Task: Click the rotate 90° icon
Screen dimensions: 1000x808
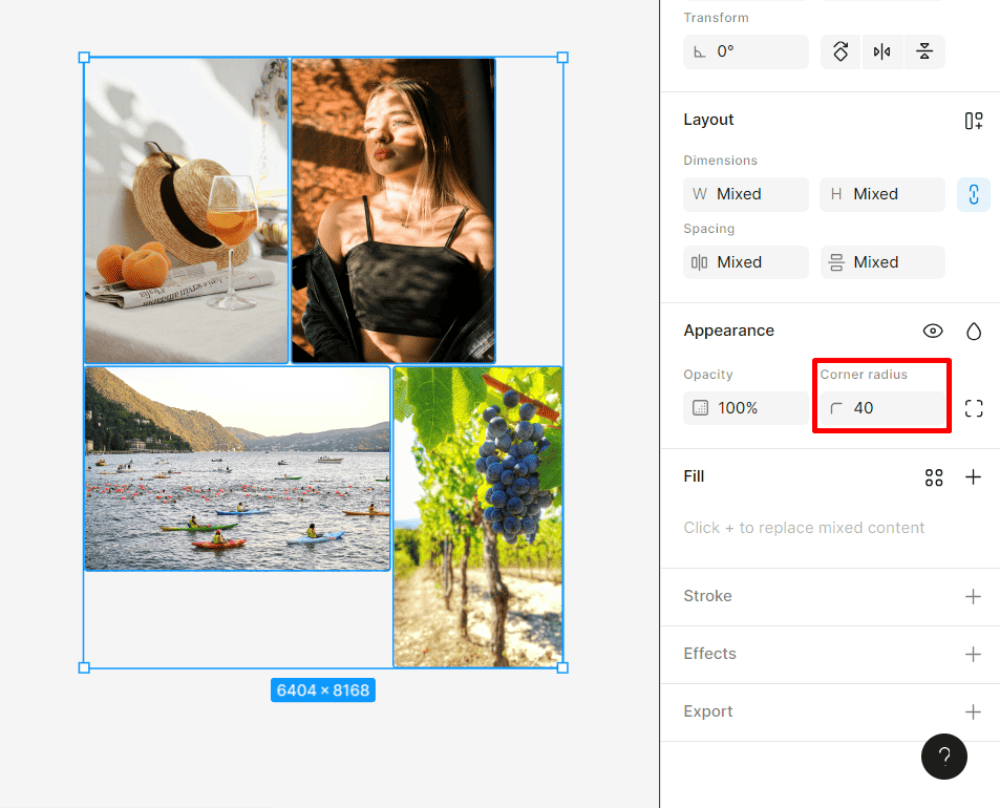Action: pos(841,52)
